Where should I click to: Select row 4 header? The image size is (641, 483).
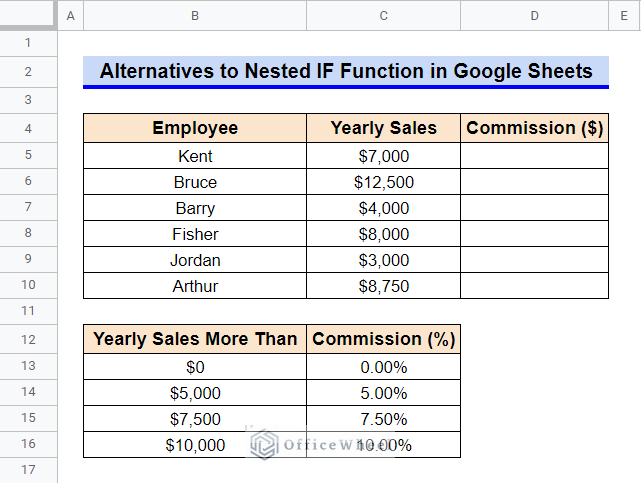[28, 128]
